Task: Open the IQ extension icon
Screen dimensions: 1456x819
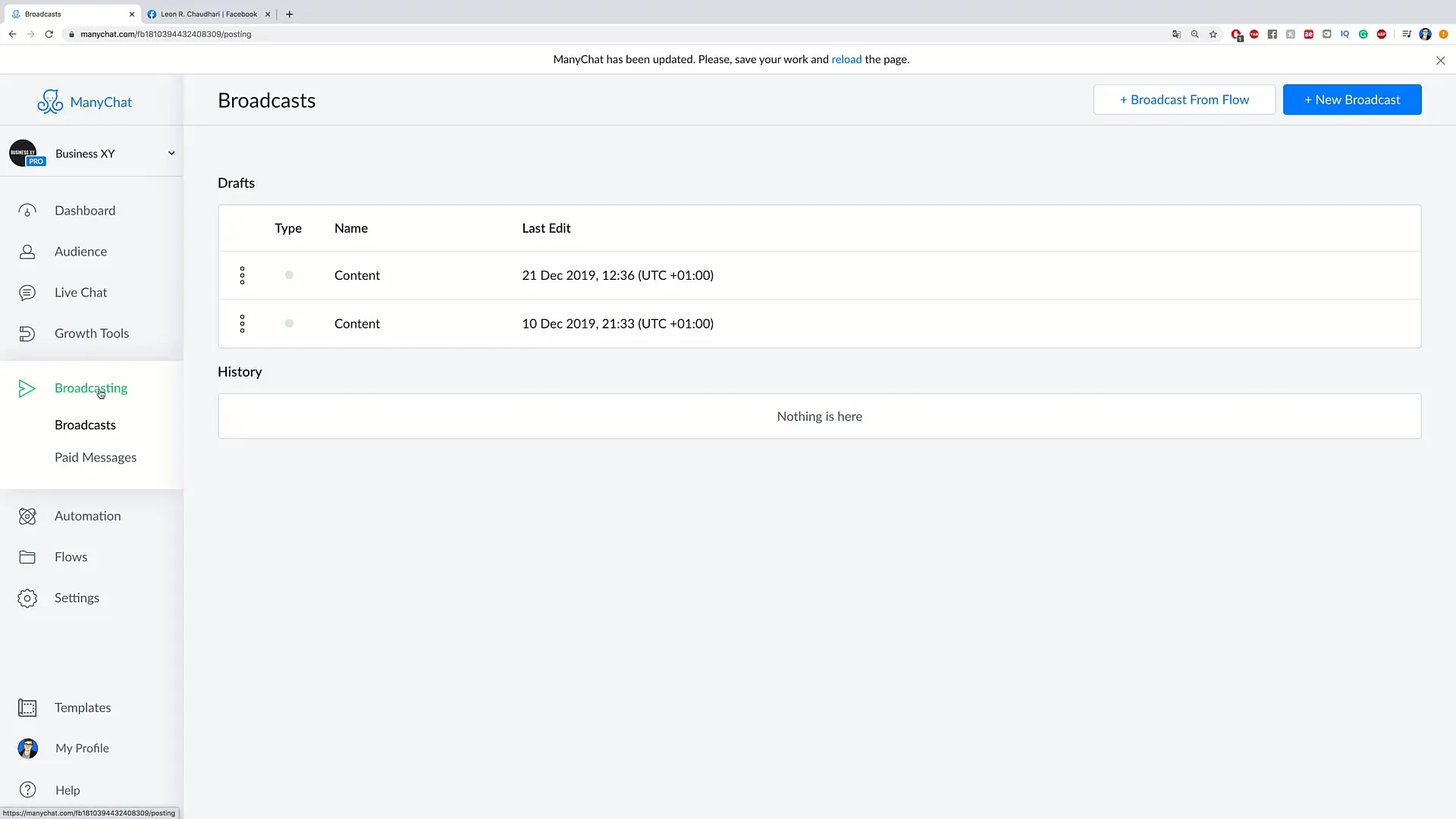Action: coord(1345,34)
